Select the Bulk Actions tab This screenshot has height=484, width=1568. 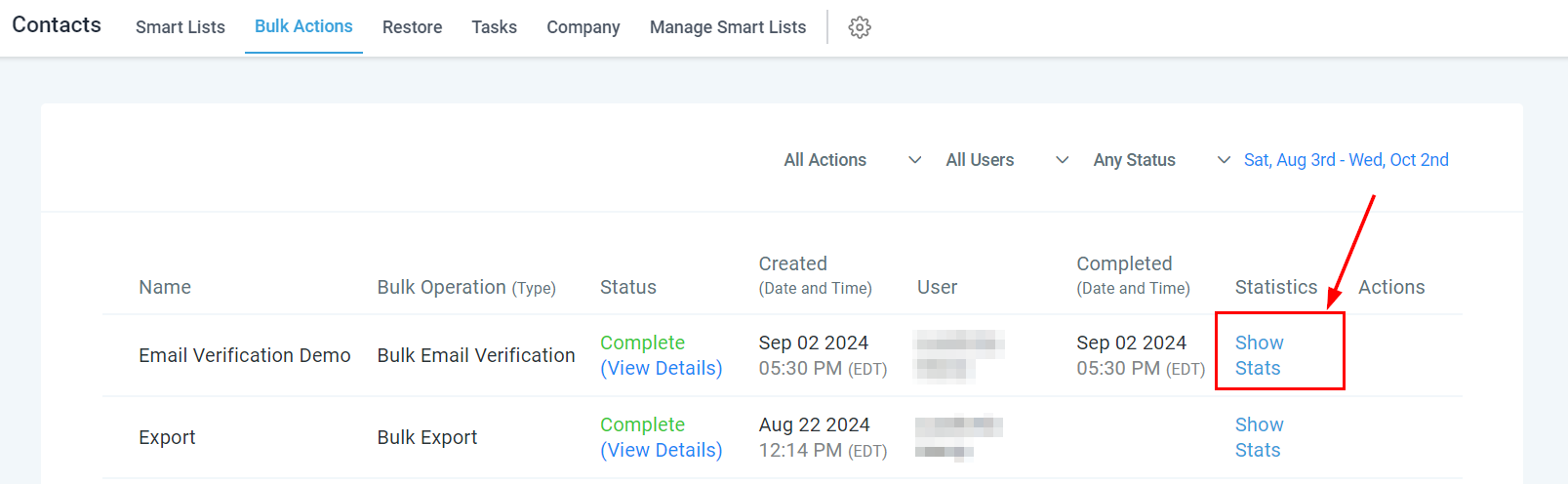tap(303, 26)
